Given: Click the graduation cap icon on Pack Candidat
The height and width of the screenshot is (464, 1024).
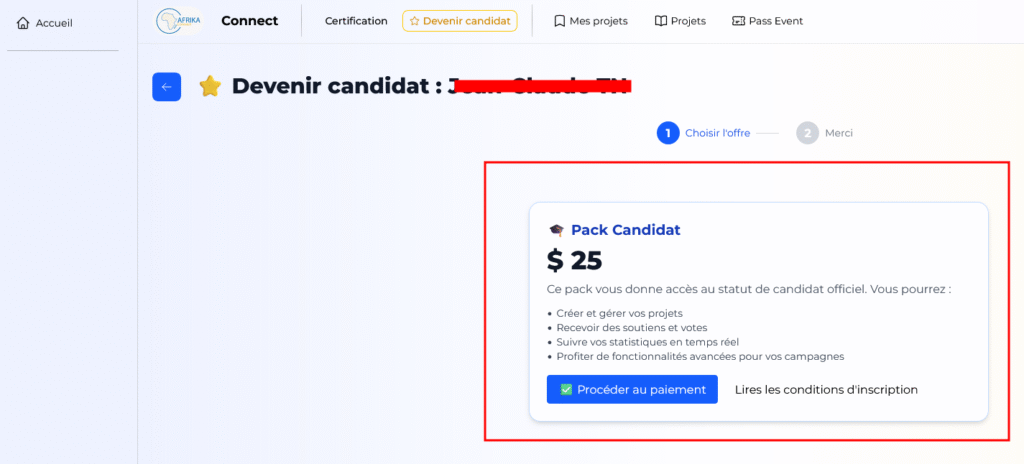Looking at the screenshot, I should point(556,230).
